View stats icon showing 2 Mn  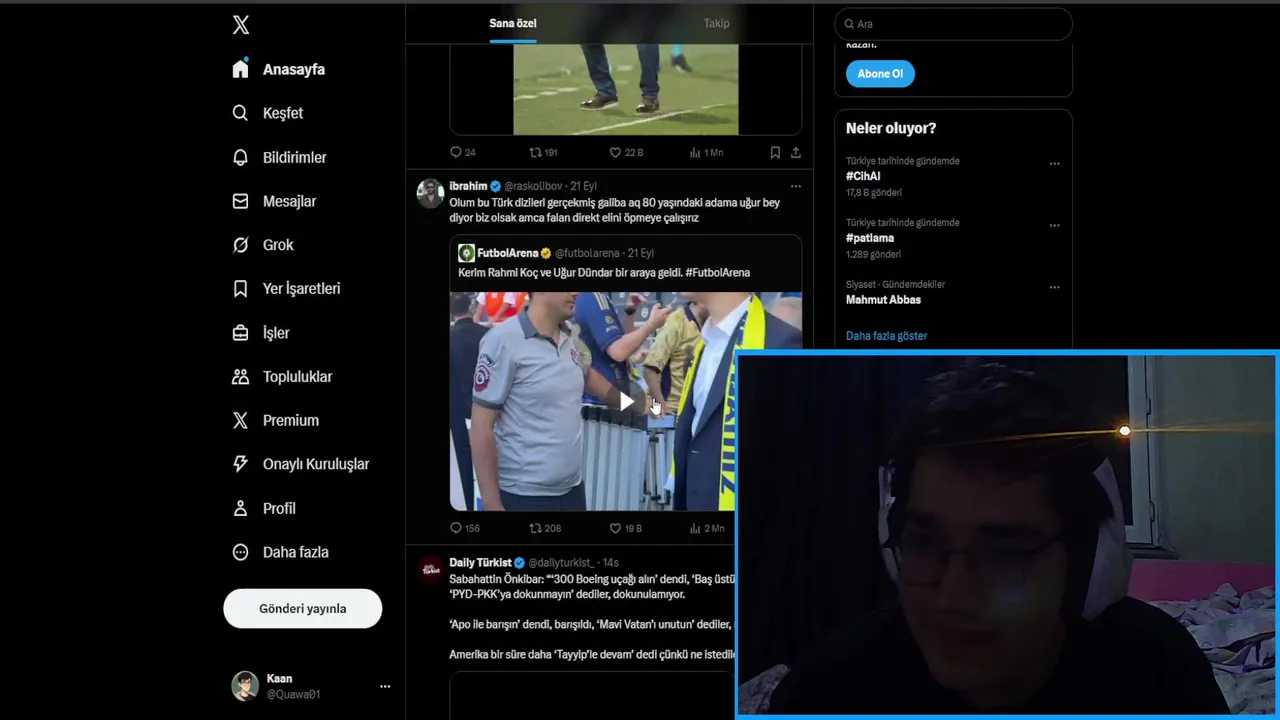coord(695,528)
